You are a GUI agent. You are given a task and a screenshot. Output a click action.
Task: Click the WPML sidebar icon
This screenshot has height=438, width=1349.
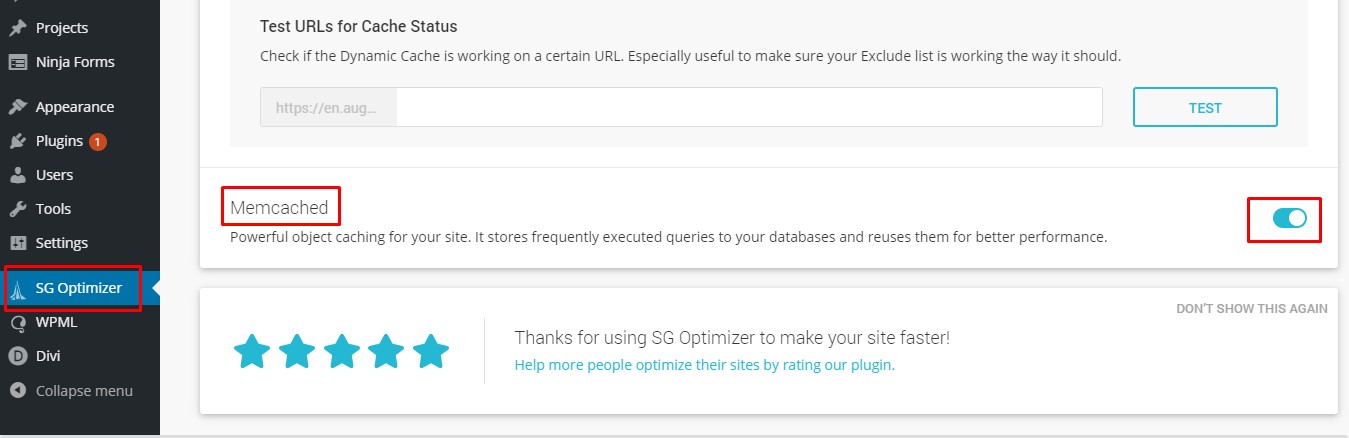(x=18, y=323)
